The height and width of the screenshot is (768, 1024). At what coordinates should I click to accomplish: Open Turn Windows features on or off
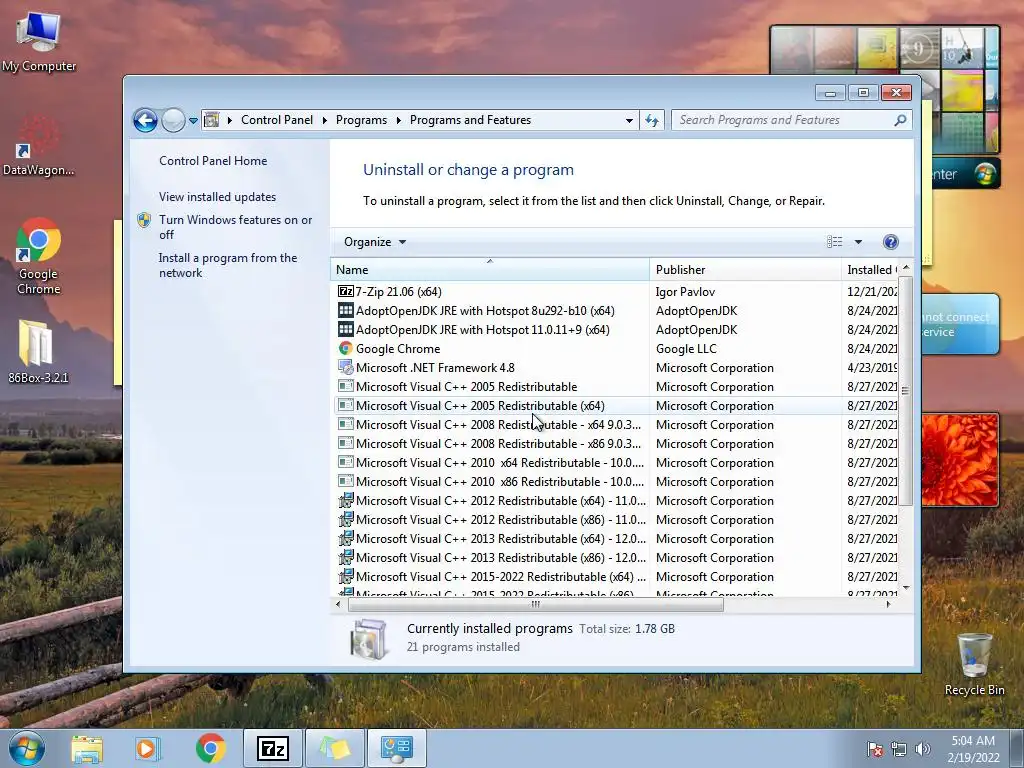(x=236, y=227)
